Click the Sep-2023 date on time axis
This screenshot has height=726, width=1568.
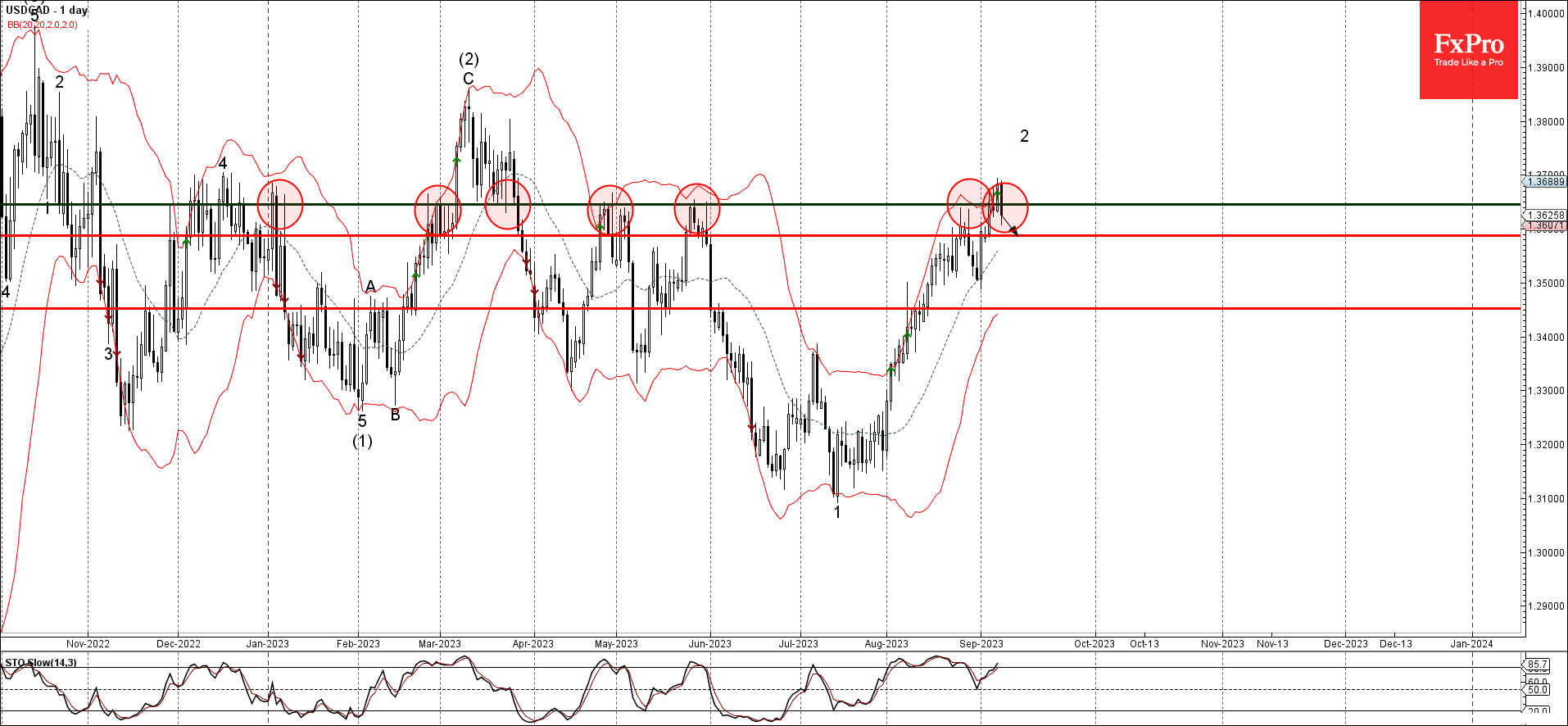click(x=981, y=644)
